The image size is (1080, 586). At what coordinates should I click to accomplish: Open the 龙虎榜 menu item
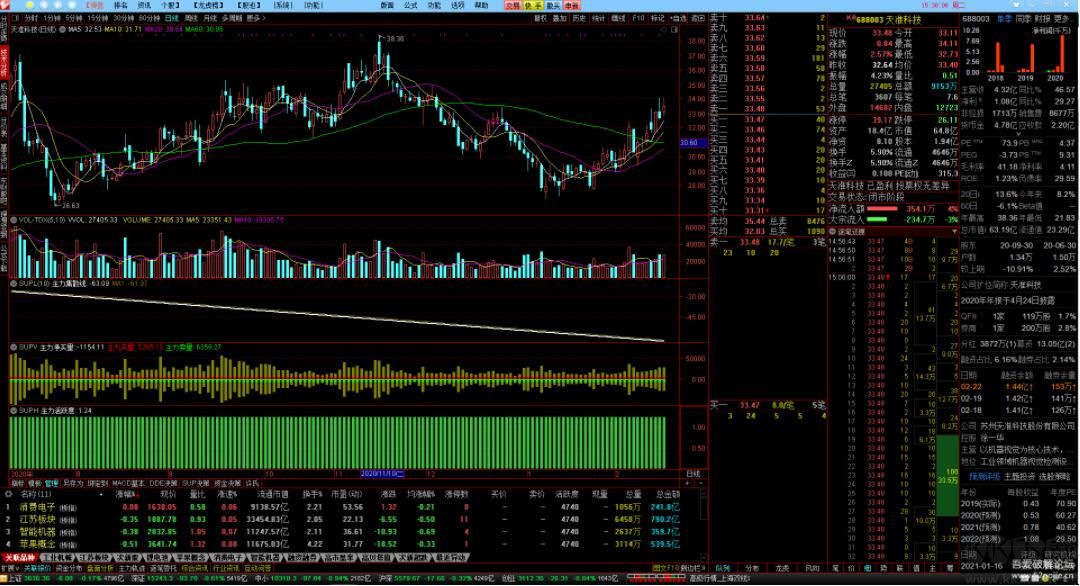coord(209,5)
